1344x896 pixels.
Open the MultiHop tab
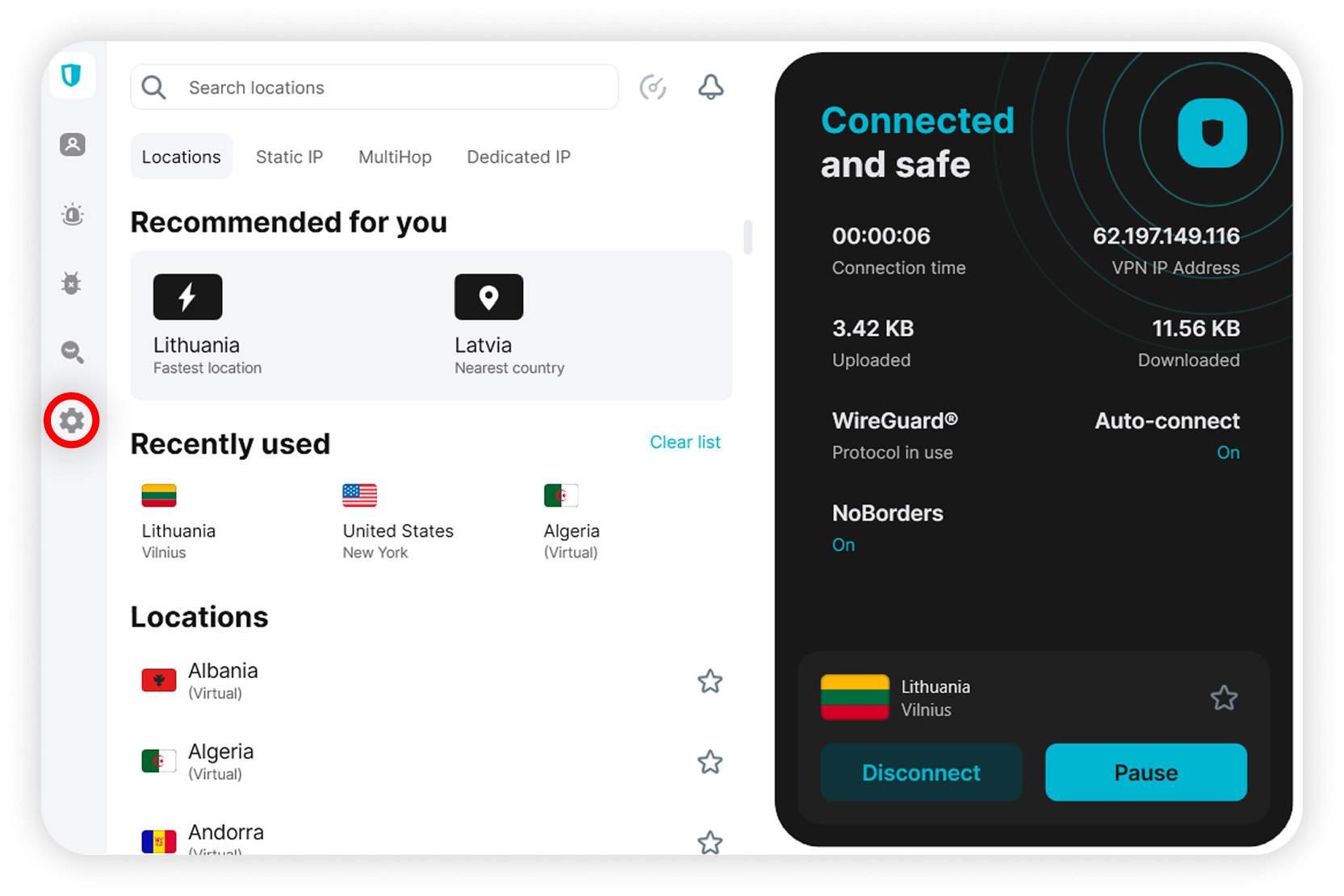click(x=395, y=156)
